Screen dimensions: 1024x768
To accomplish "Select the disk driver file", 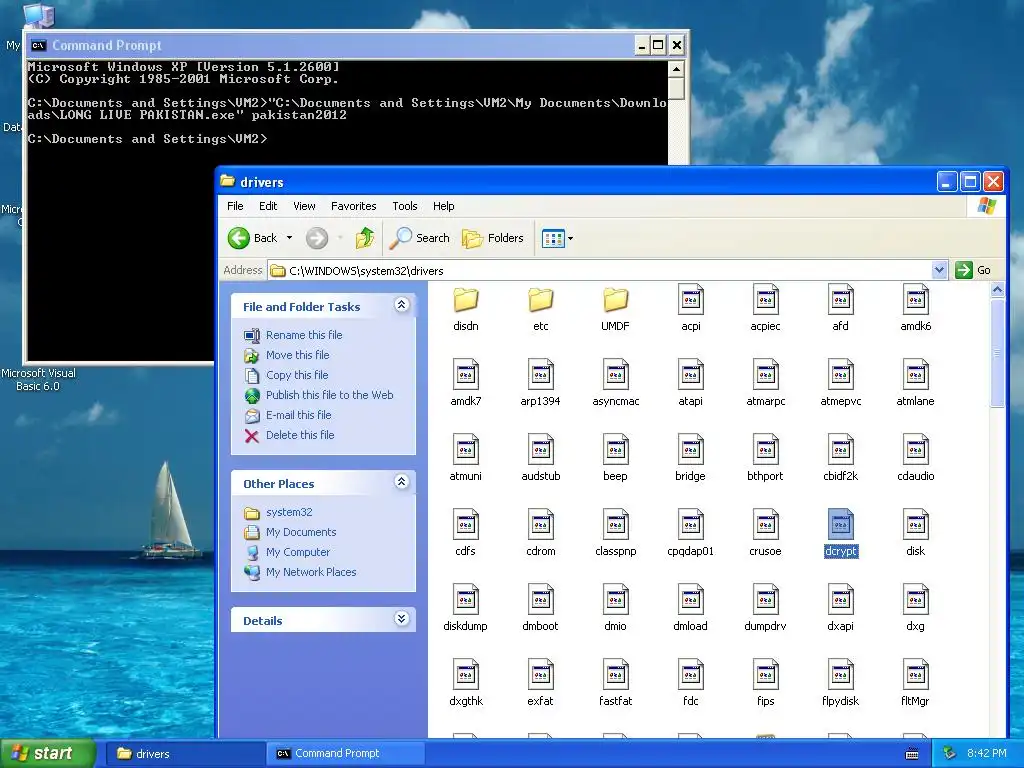I will tap(915, 524).
